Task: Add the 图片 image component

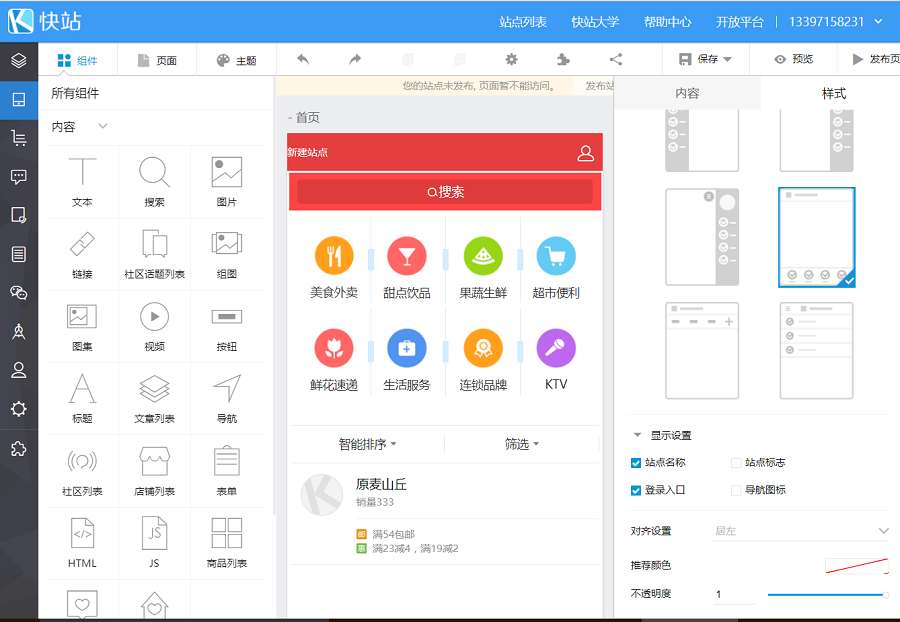Action: click(x=227, y=182)
